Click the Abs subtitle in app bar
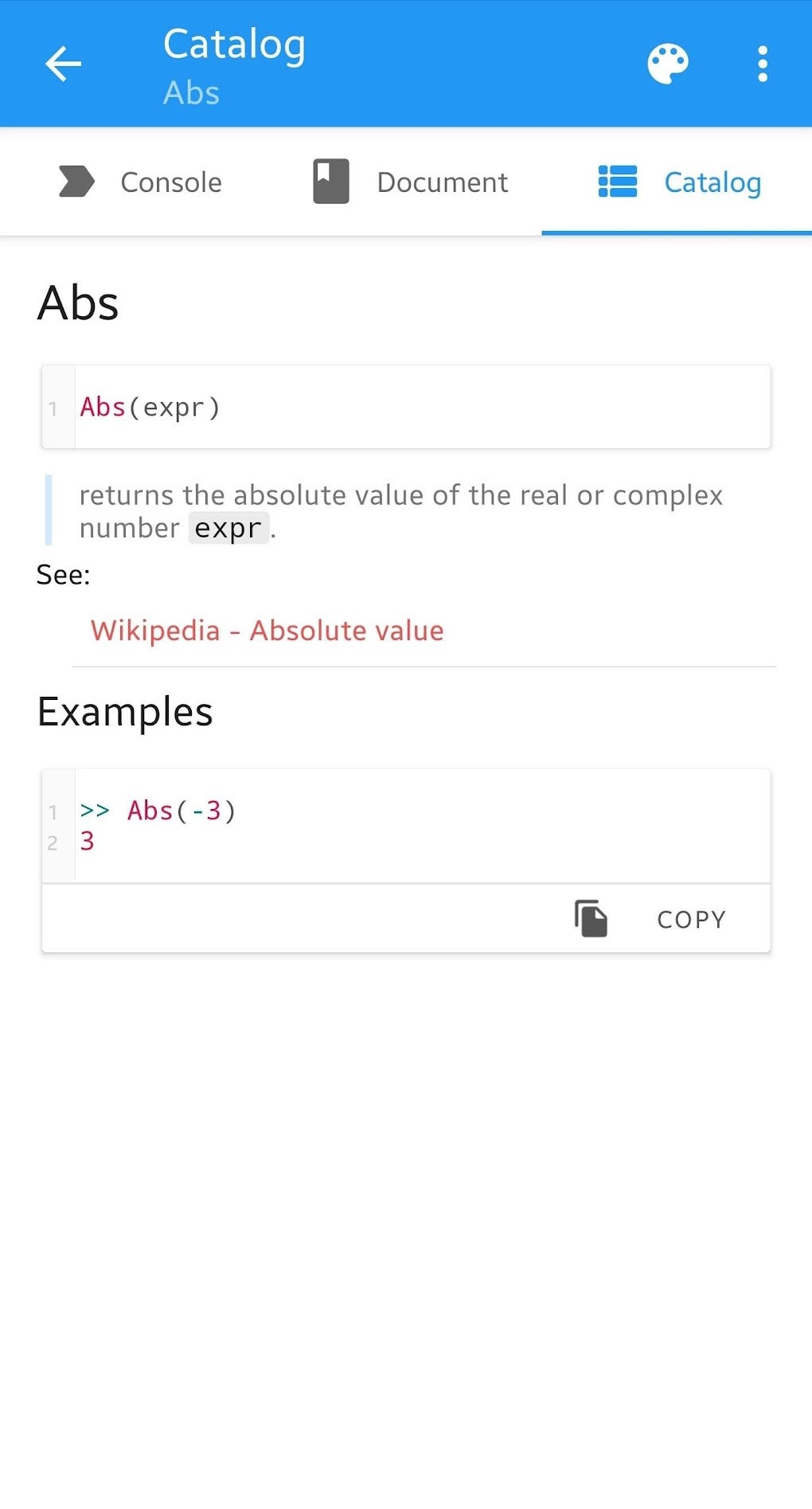This screenshot has width=812, height=1509. (x=191, y=93)
